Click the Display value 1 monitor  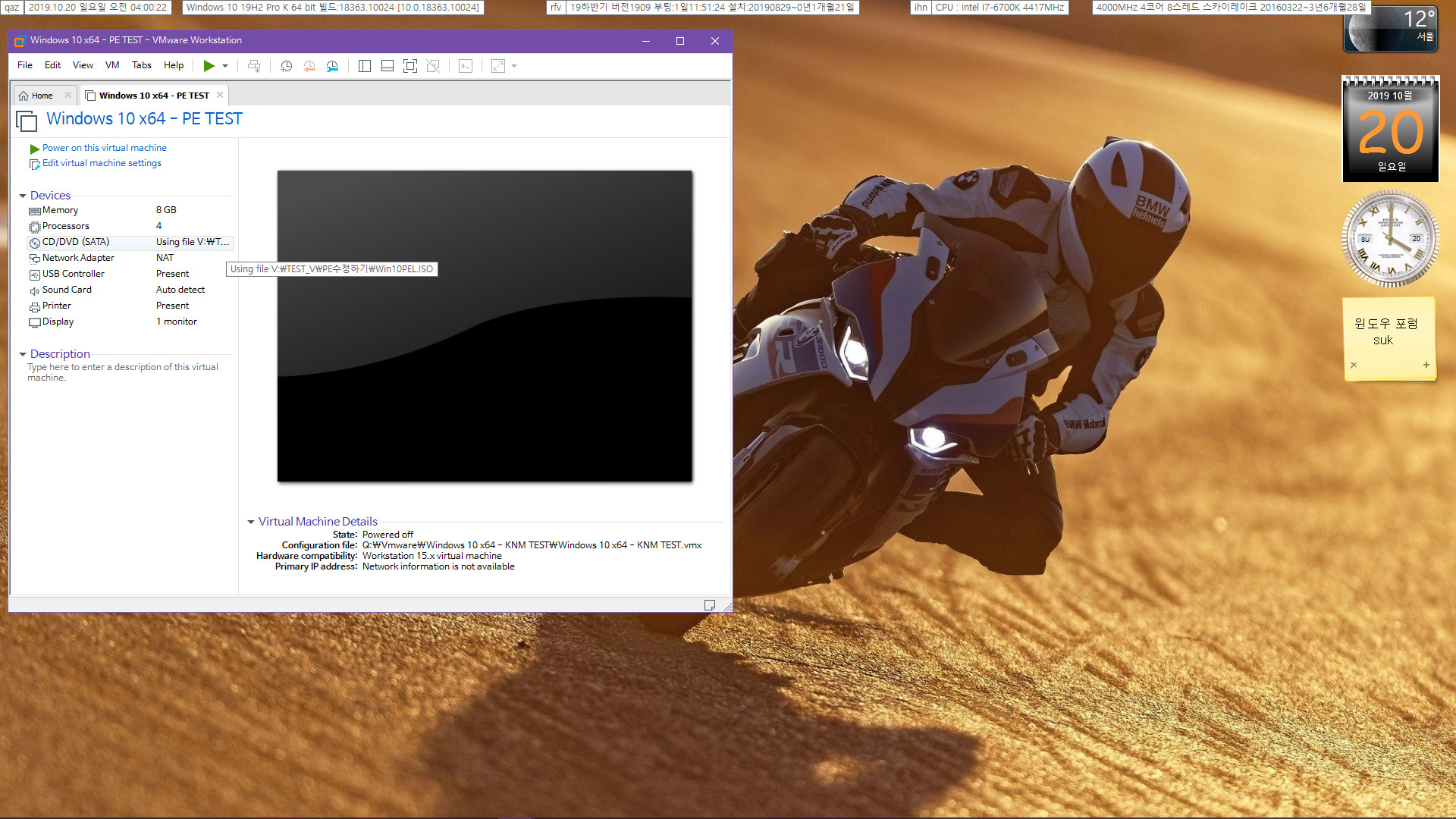pos(177,322)
